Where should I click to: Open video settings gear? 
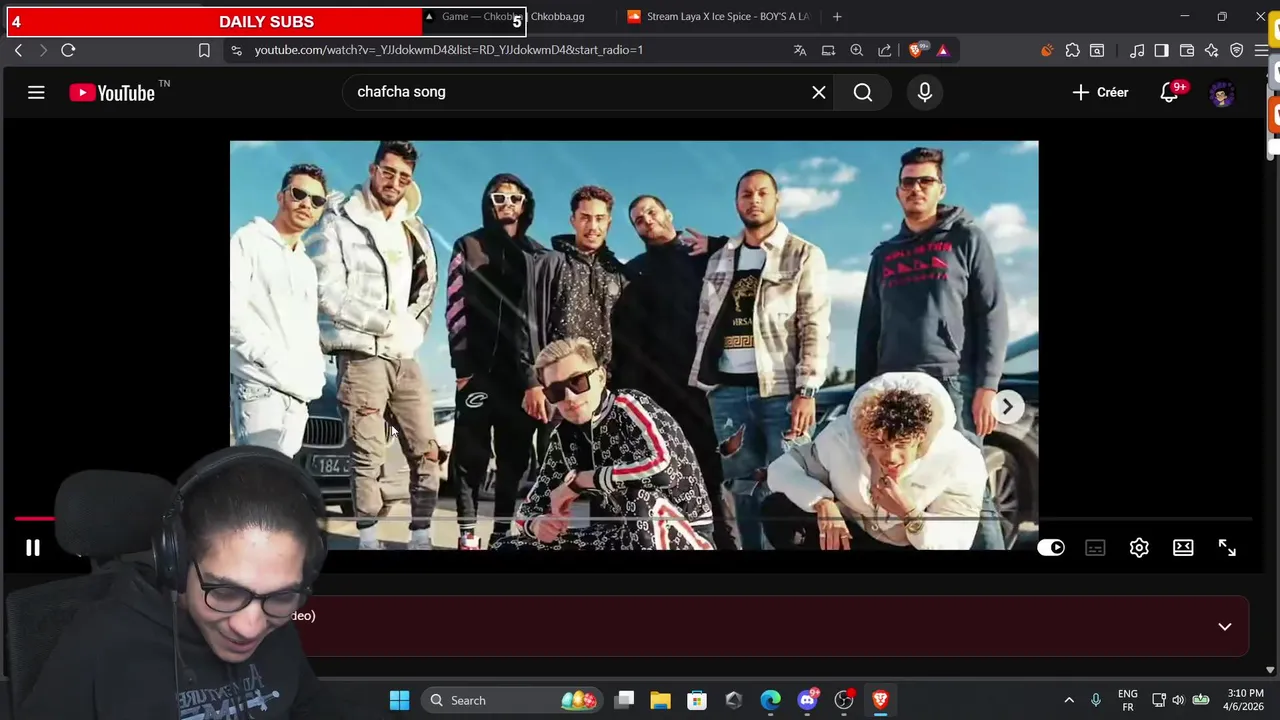coord(1139,548)
